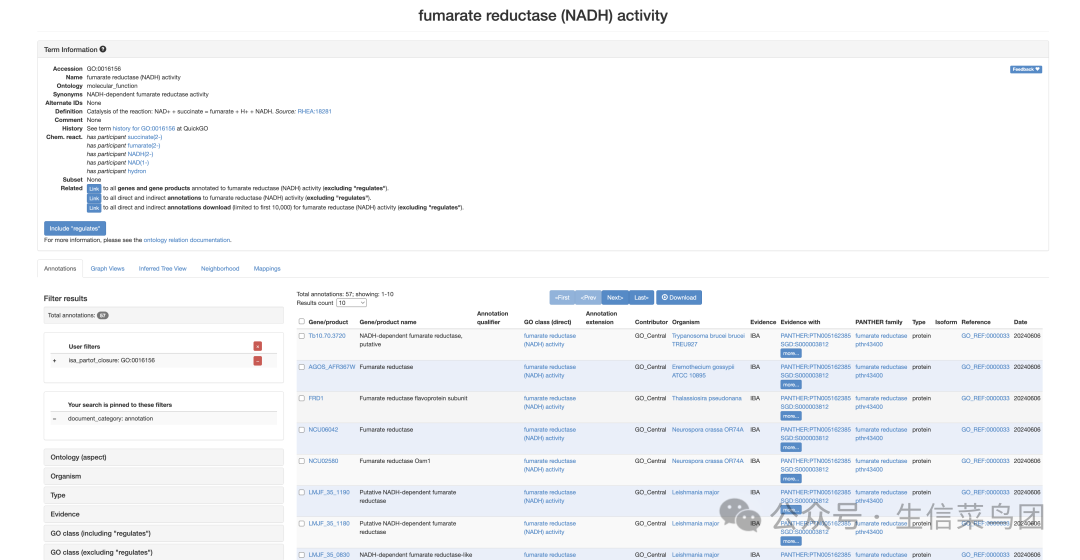Click the First page button
Viewport: 1080px width, 560px height.
tap(562, 298)
